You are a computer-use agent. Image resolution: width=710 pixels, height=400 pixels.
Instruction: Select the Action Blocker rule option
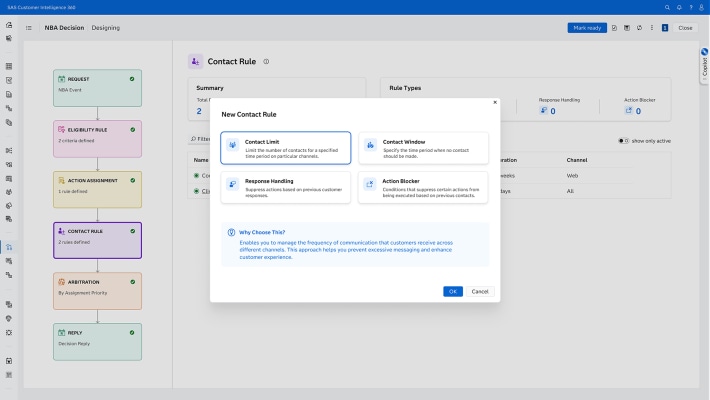pyautogui.click(x=423, y=187)
